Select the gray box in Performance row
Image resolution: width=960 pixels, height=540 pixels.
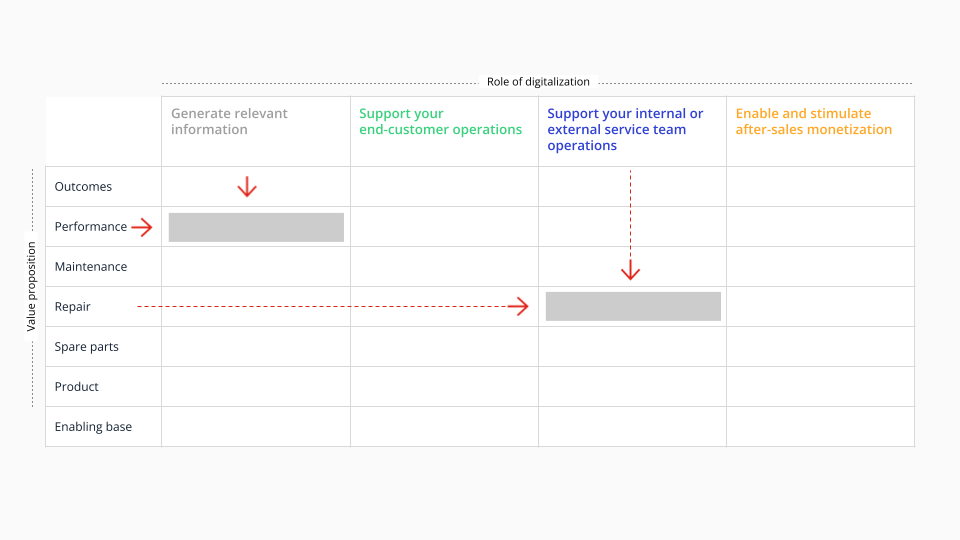point(256,227)
